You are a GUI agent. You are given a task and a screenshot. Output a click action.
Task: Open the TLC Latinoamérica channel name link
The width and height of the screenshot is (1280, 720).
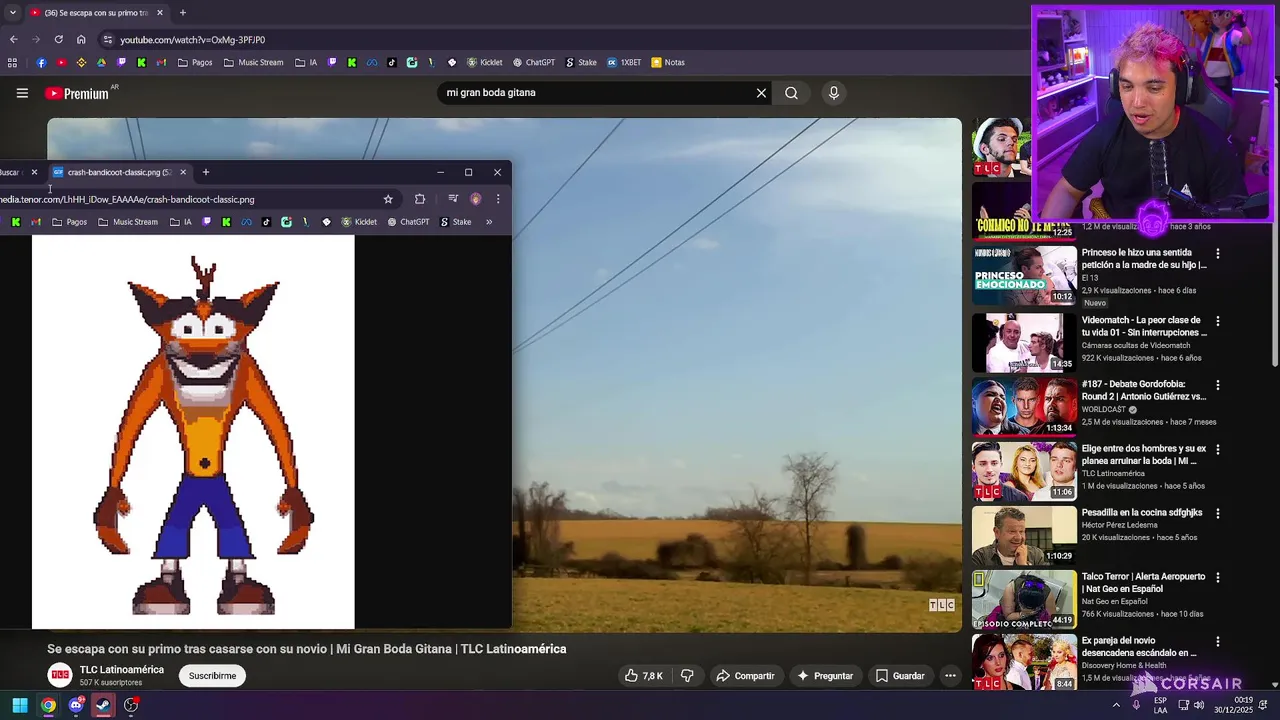click(122, 670)
